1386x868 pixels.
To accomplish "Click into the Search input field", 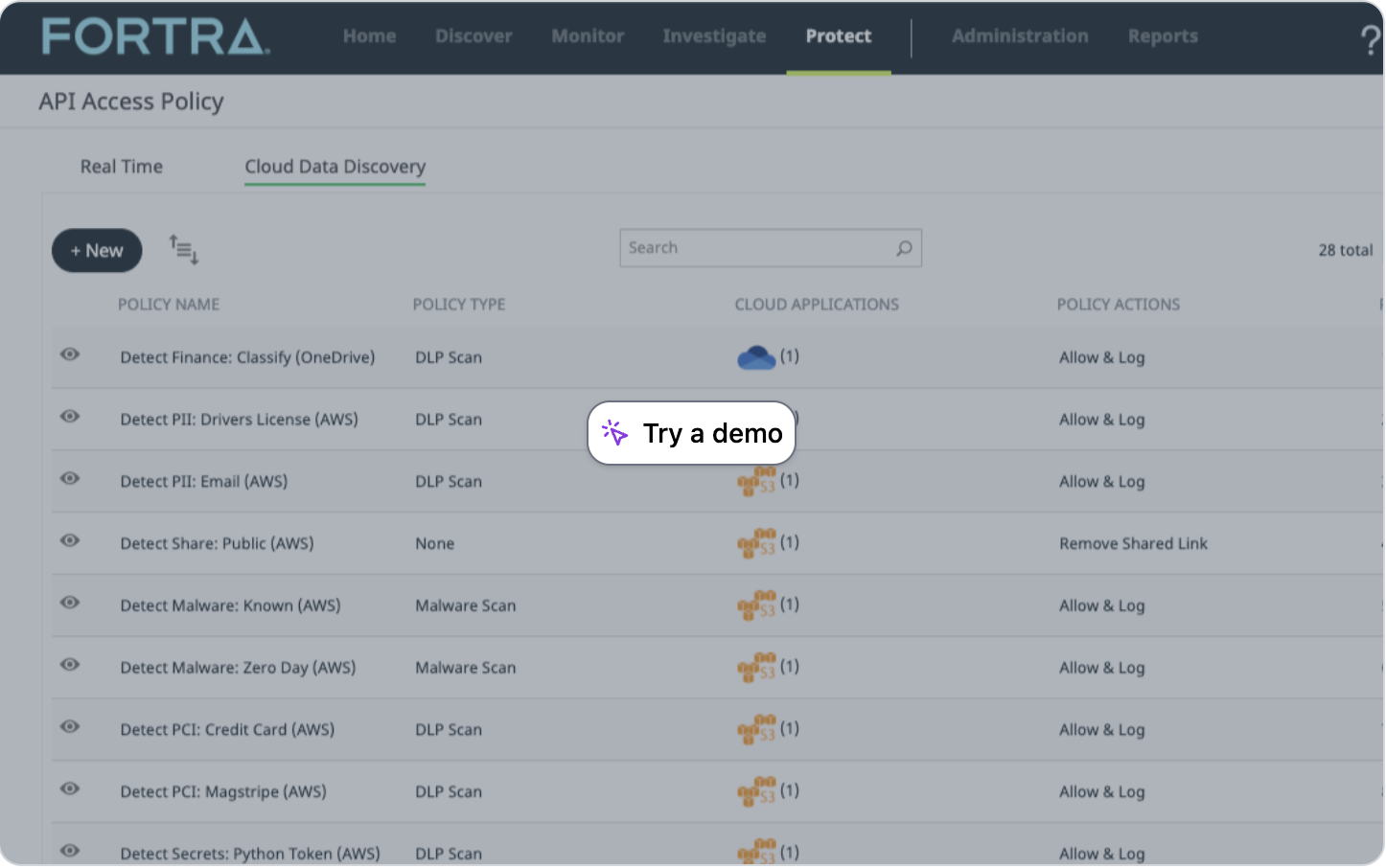I will coord(771,248).
